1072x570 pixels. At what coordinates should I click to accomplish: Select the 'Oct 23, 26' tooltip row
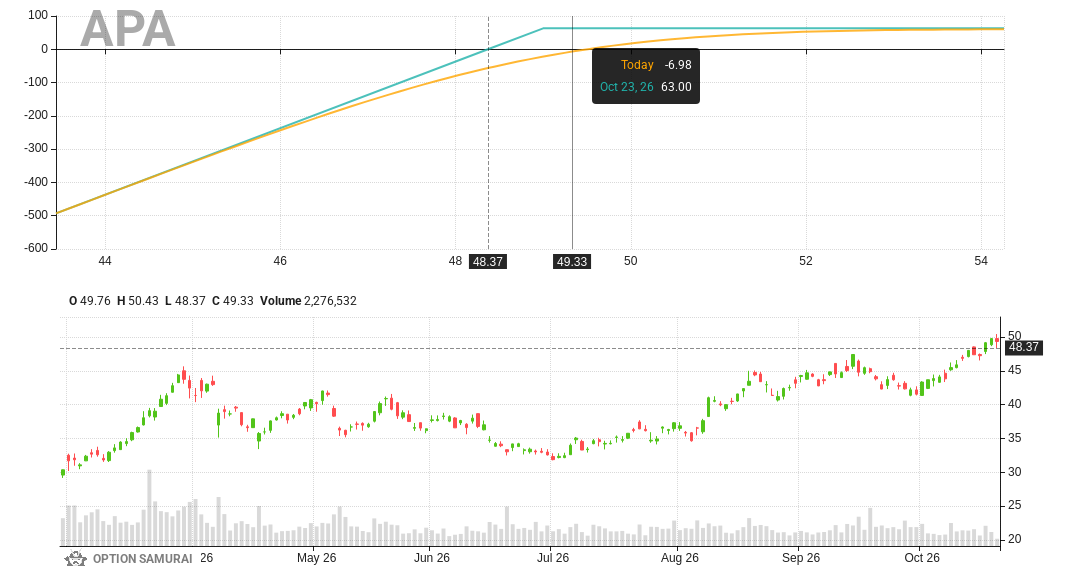[645, 87]
